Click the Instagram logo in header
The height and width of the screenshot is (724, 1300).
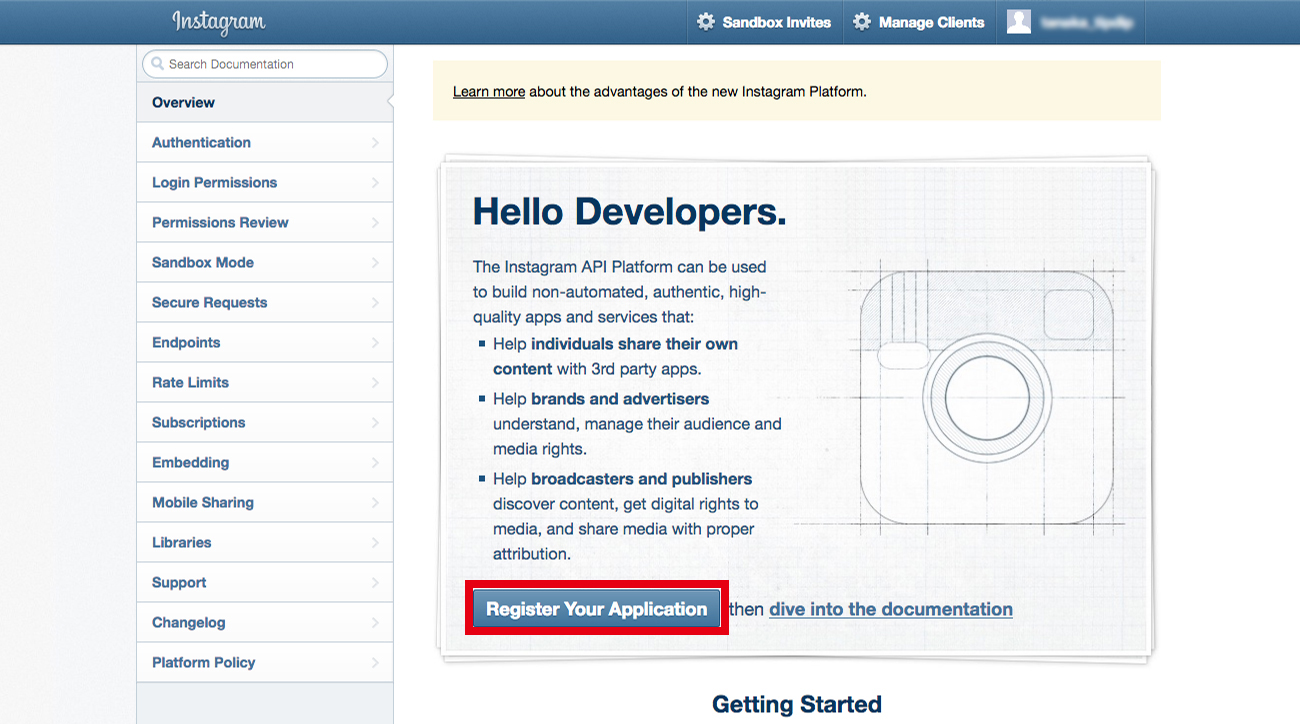pyautogui.click(x=219, y=22)
